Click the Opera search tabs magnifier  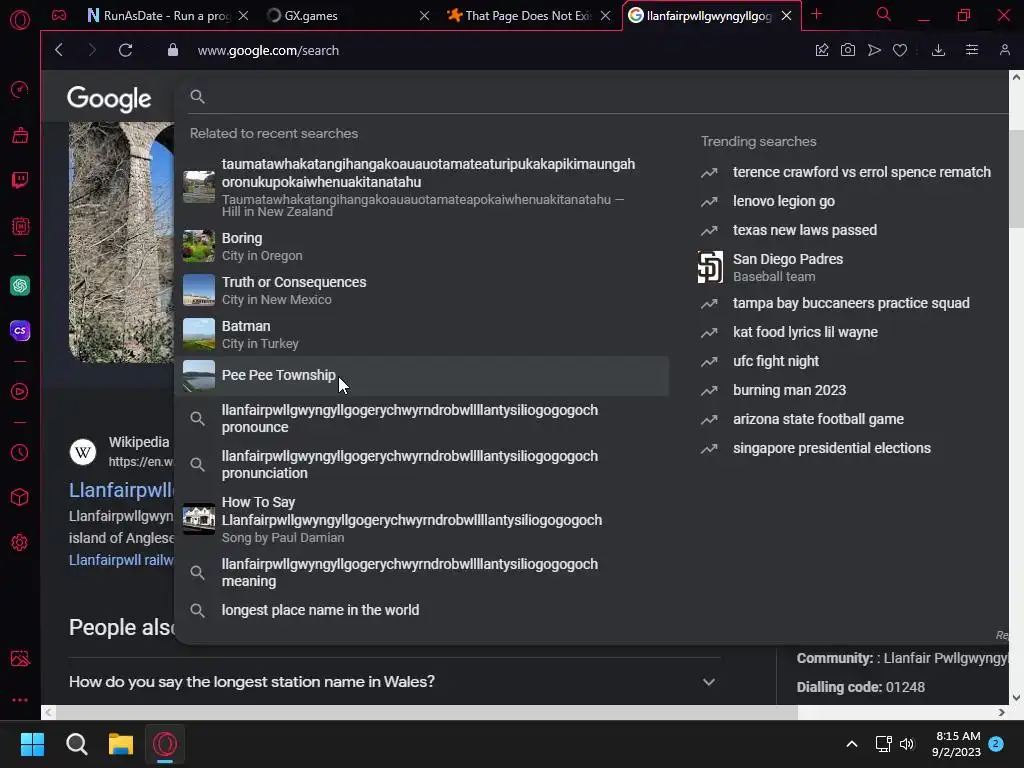pyautogui.click(x=884, y=14)
